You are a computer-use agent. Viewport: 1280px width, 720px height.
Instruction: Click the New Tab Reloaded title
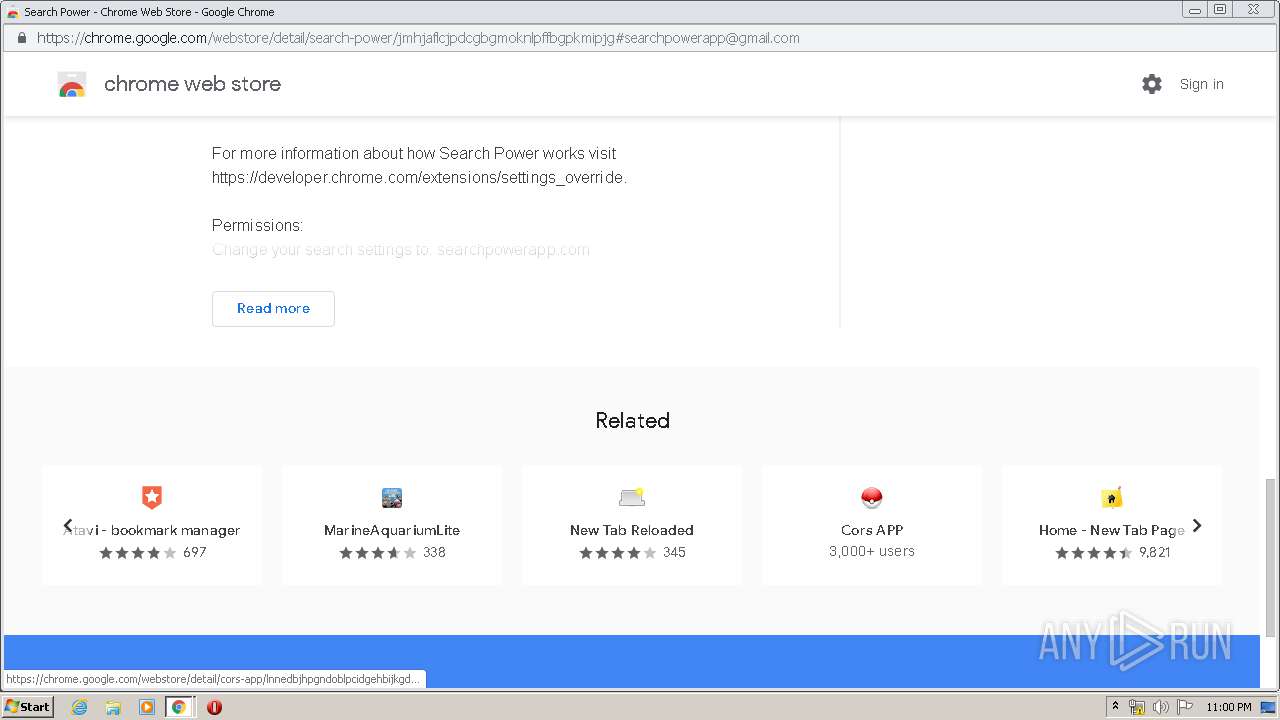632,530
